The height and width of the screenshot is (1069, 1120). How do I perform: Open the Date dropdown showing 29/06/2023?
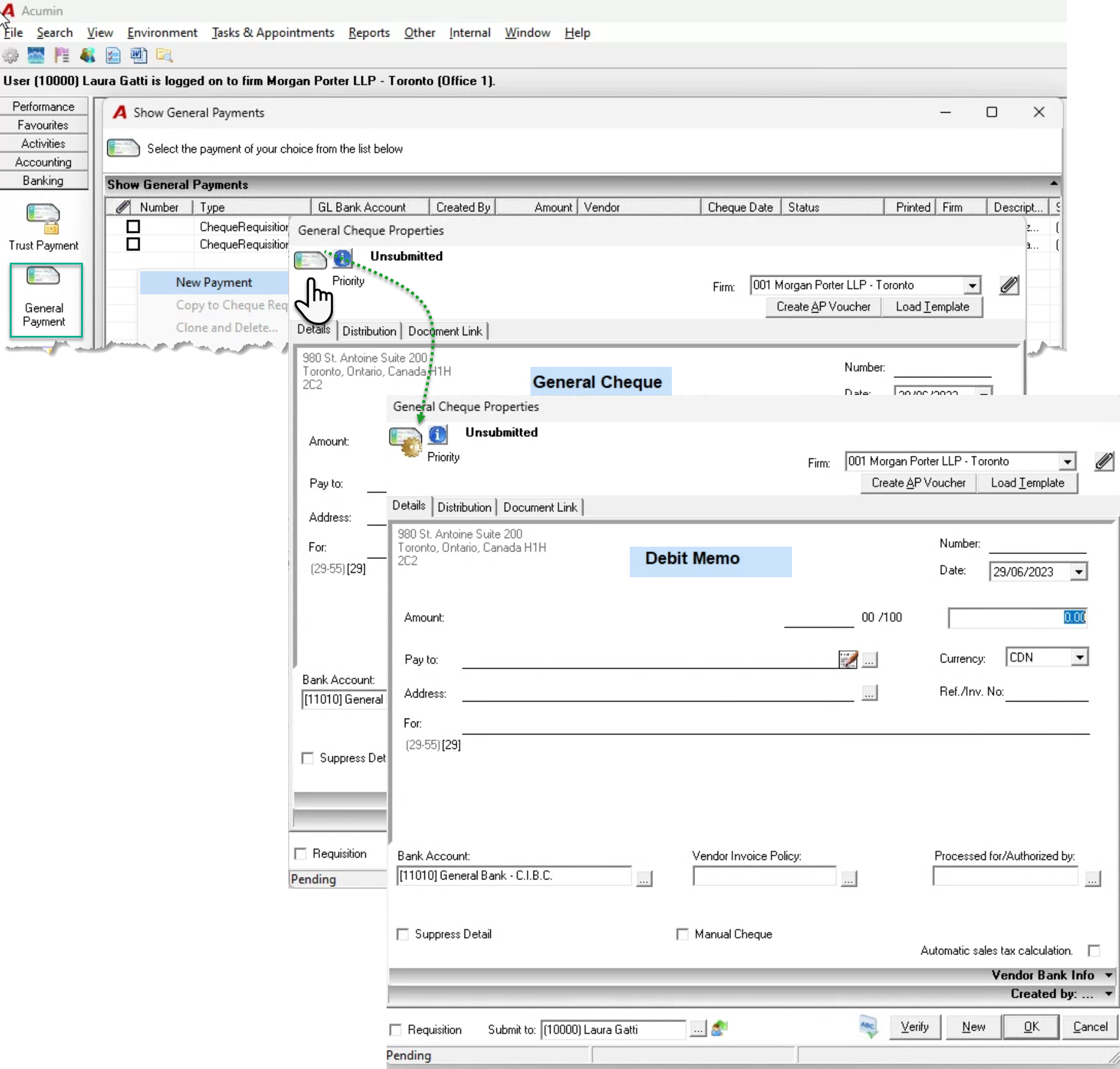1079,572
